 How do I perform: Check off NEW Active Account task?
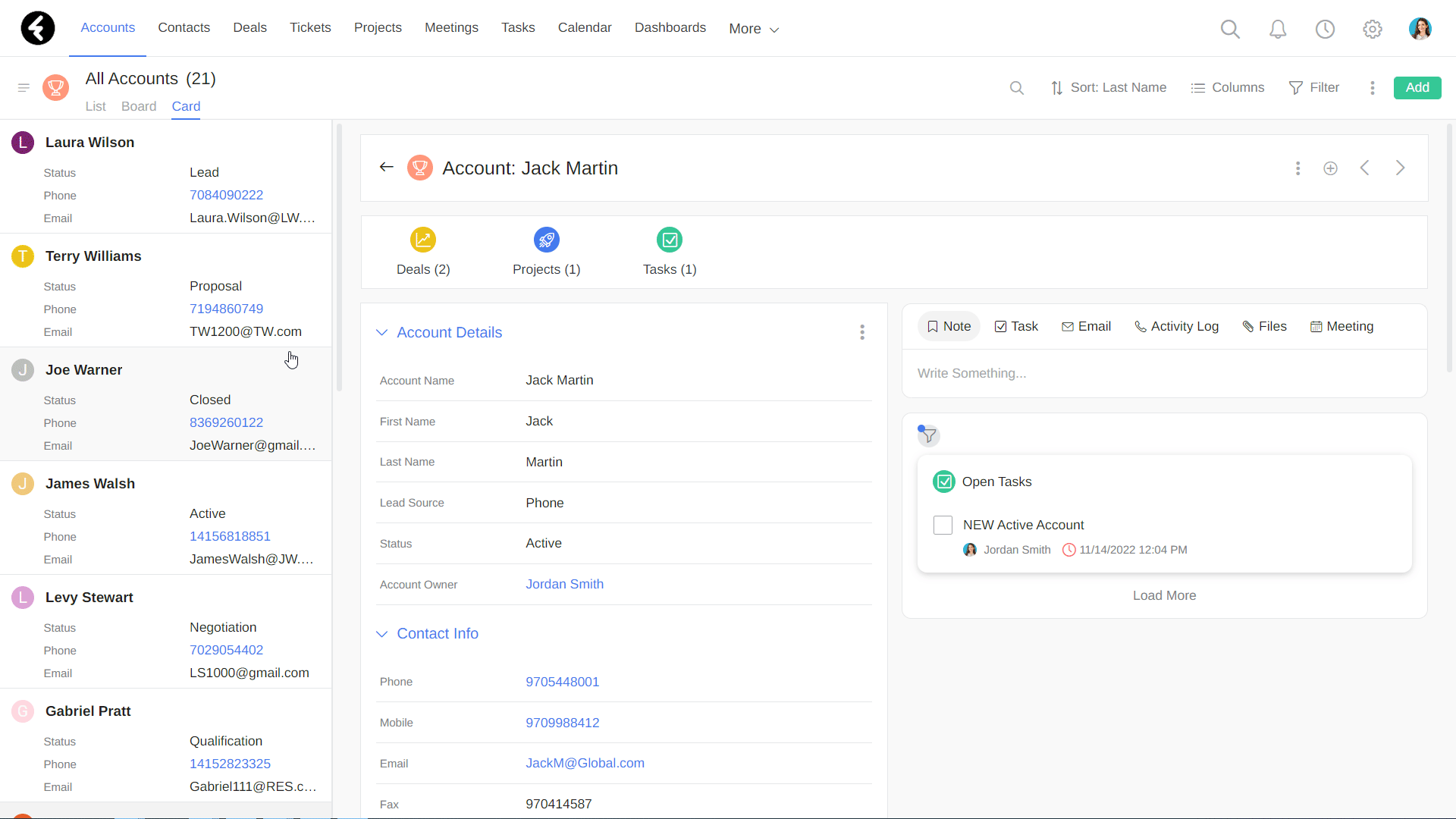coord(943,525)
